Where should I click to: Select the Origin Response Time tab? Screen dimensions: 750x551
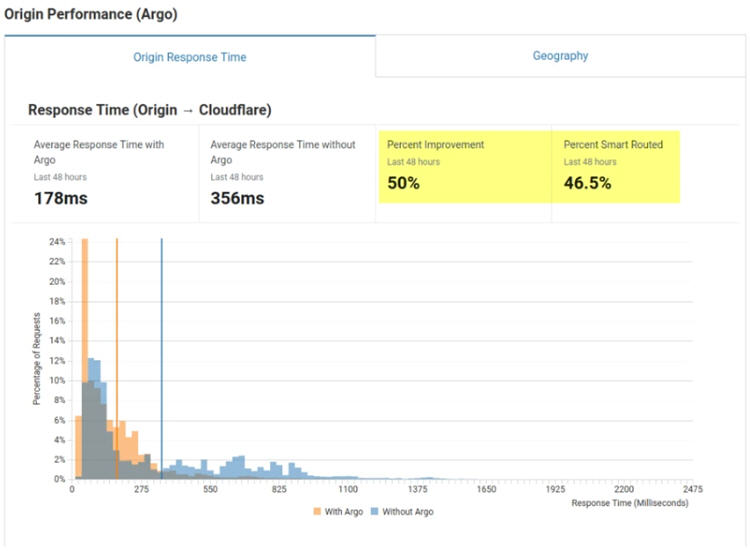click(190, 57)
